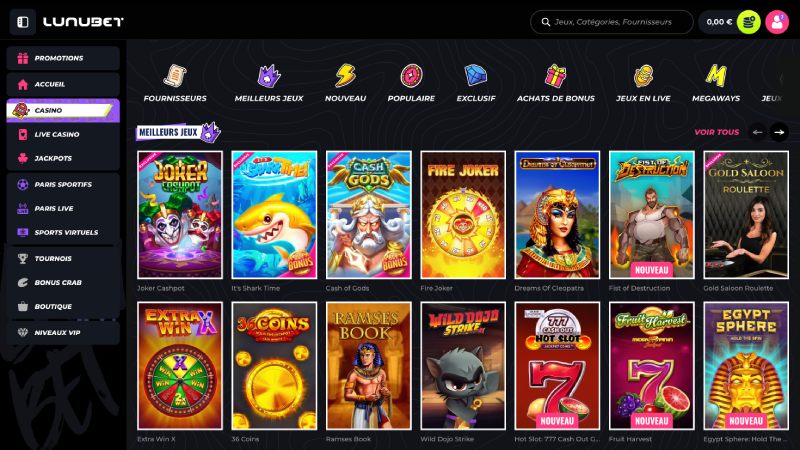Click the 'Fruit Harvest' caption text

(x=630, y=439)
